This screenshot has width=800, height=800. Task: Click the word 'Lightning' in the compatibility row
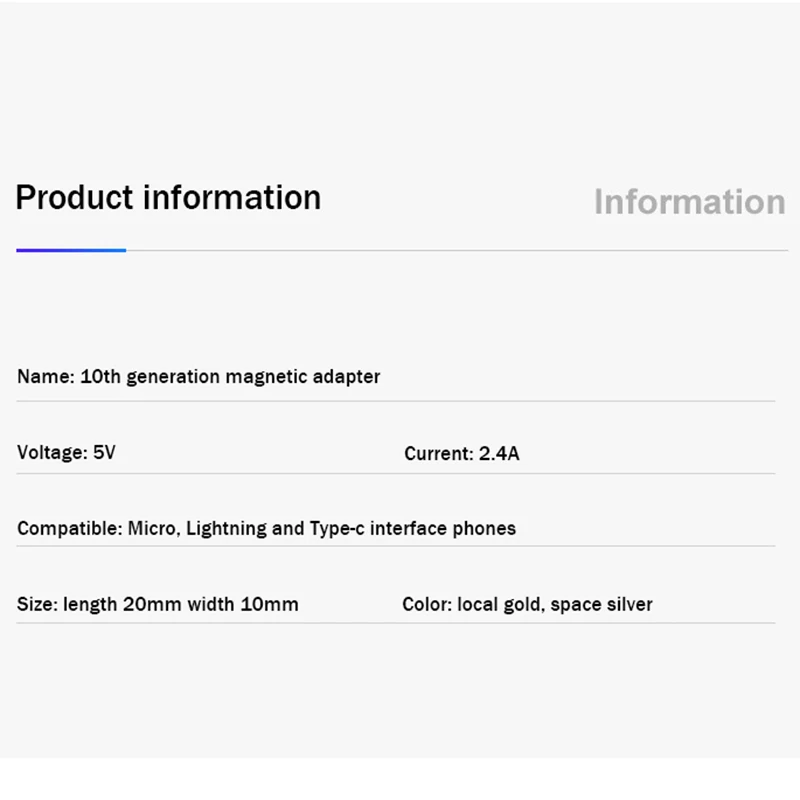pyautogui.click(x=226, y=529)
